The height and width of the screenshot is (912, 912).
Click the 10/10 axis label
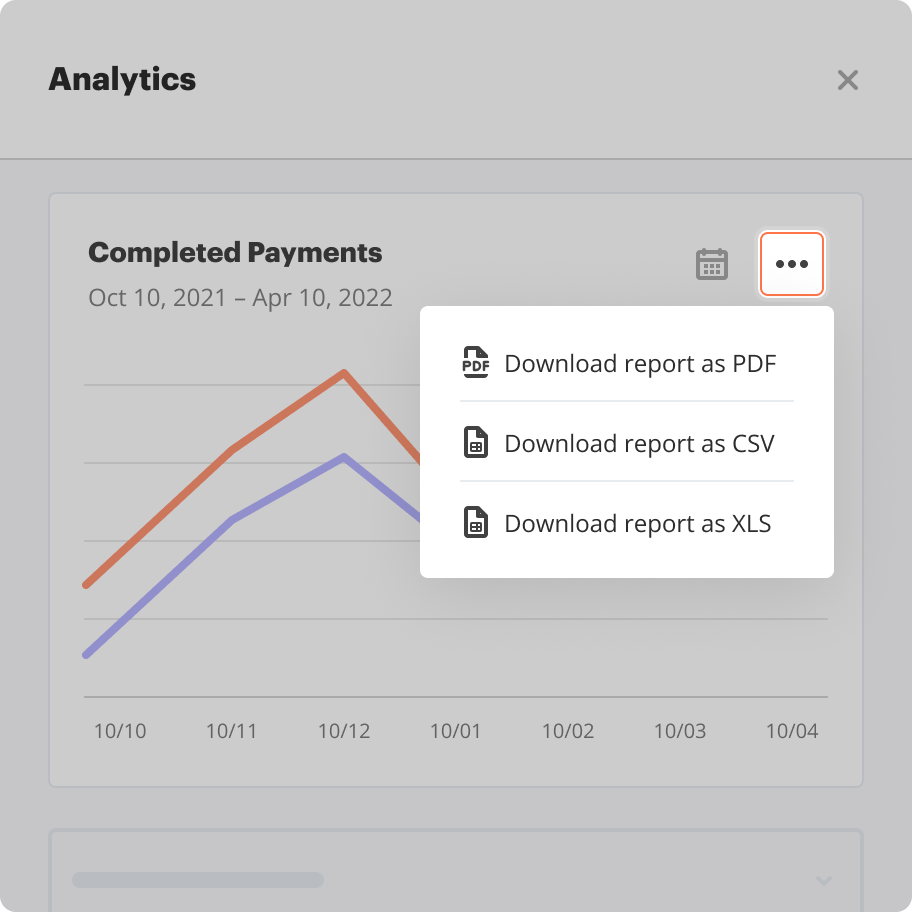click(x=119, y=731)
